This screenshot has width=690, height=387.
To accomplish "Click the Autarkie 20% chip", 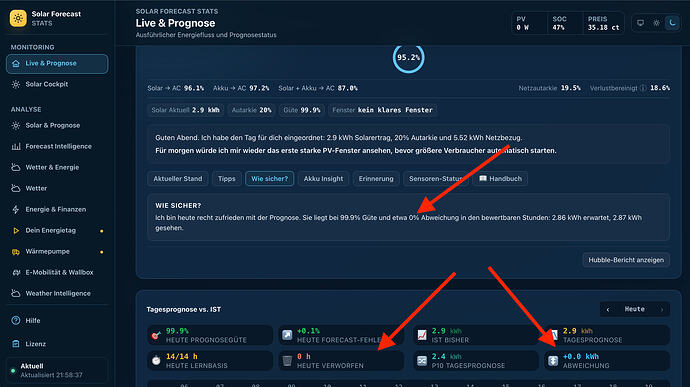I will pyautogui.click(x=252, y=110).
